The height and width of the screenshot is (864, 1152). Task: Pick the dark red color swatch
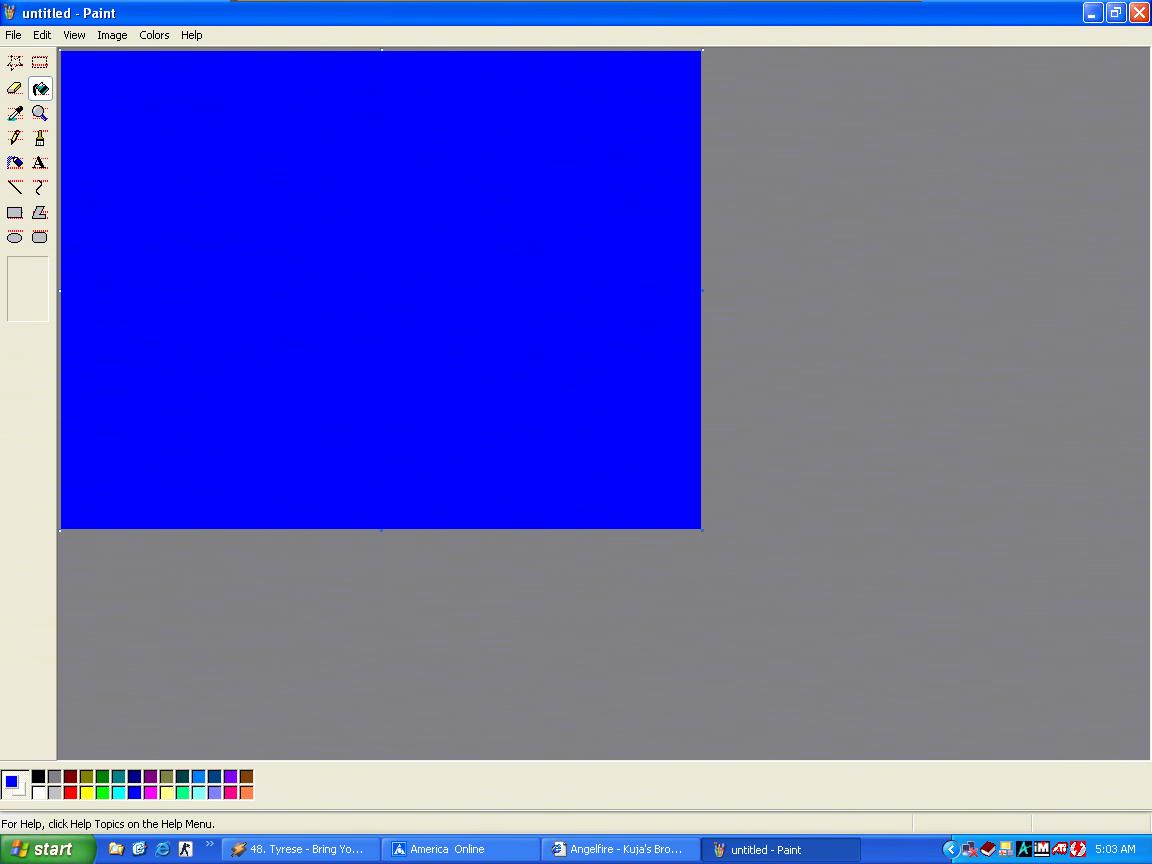[x=71, y=777]
